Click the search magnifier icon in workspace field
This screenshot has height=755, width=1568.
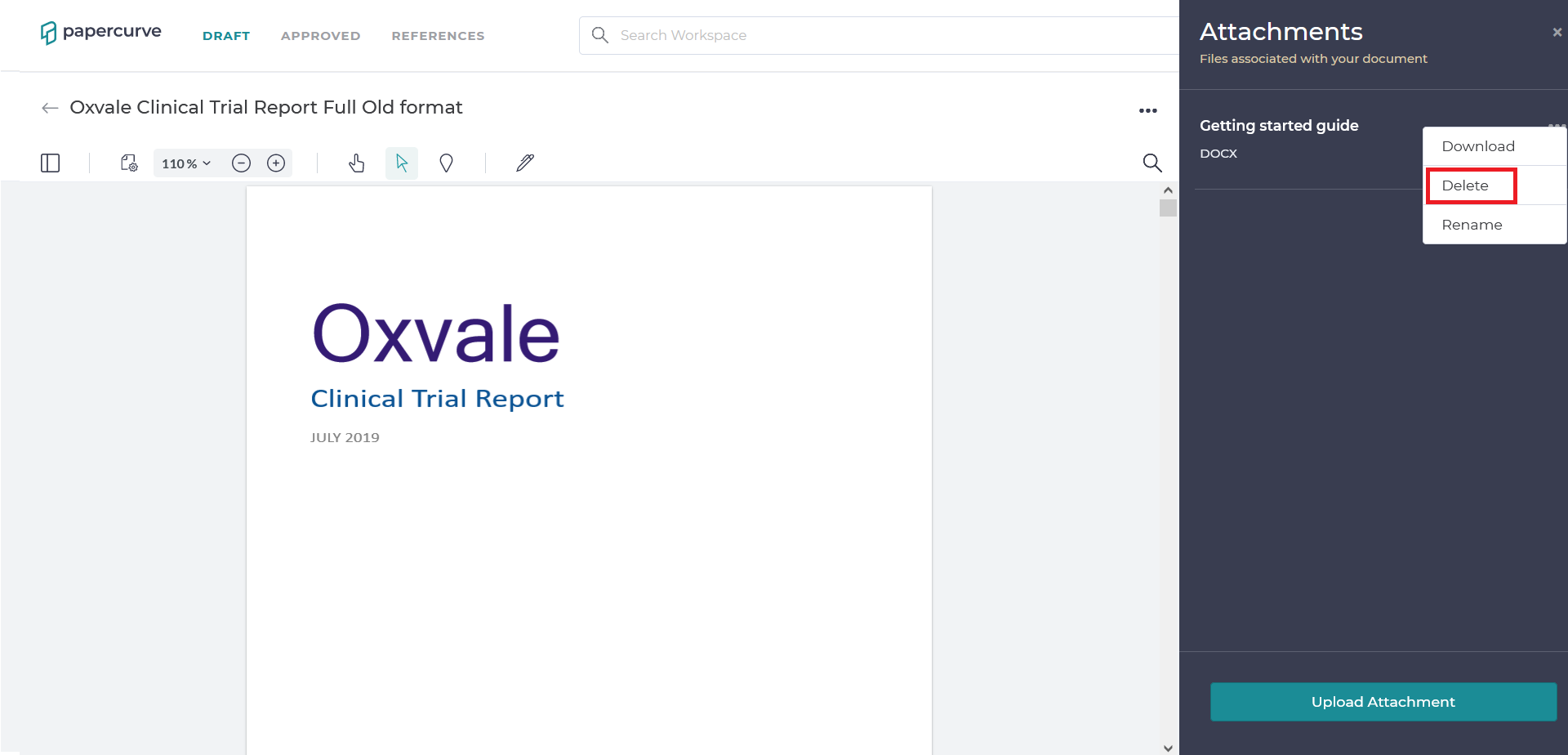600,35
